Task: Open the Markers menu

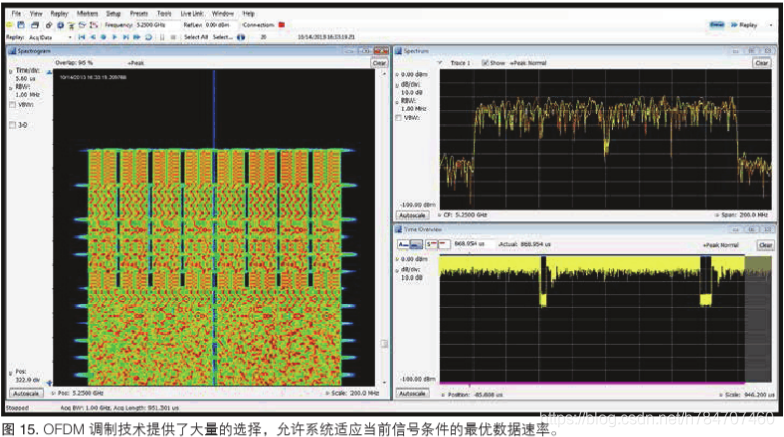Action: [x=88, y=14]
